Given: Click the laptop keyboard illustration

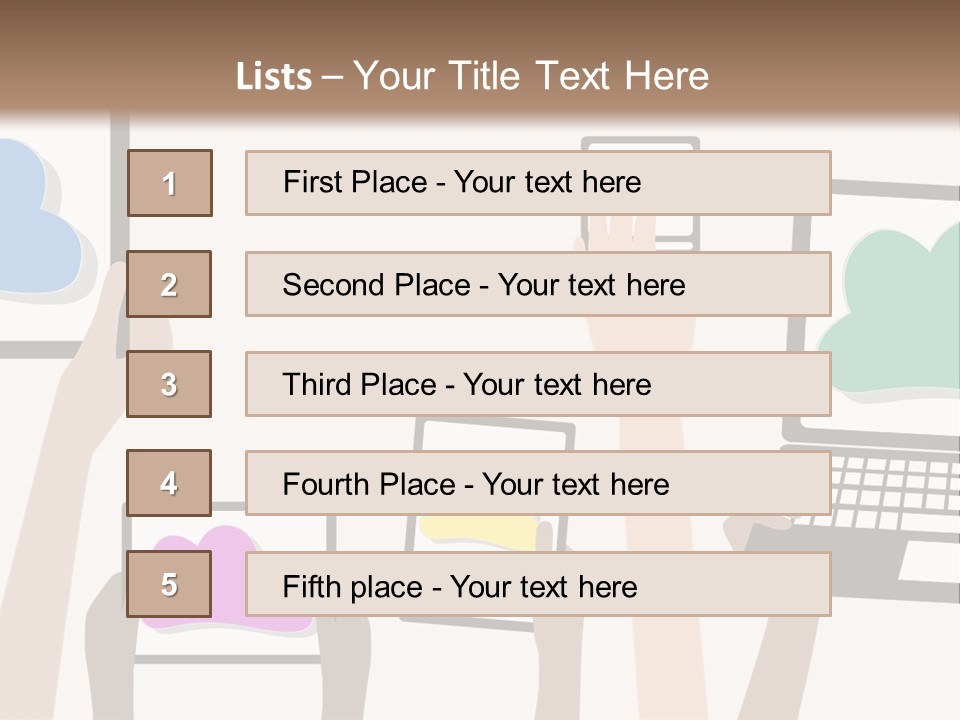Looking at the screenshot, I should pos(890,490).
